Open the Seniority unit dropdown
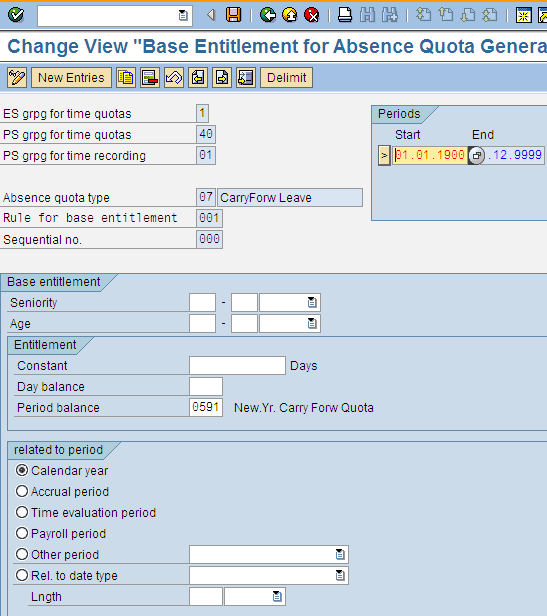The width and height of the screenshot is (547, 616). tap(312, 302)
